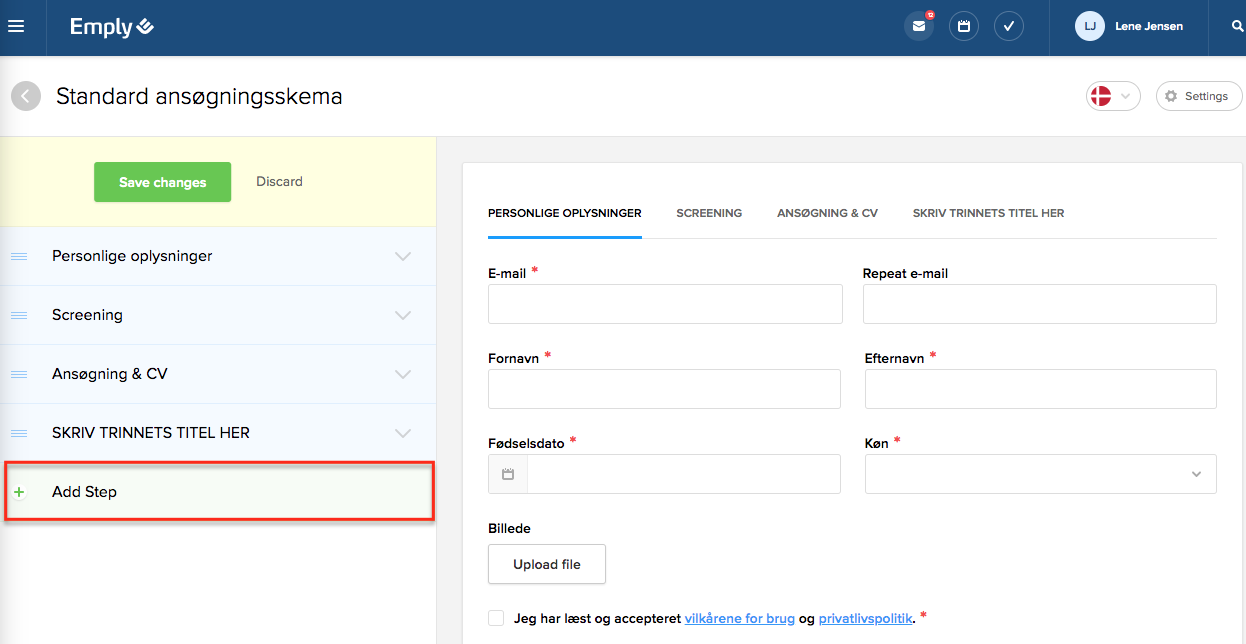Switch to the SCREENING tab
Screen dimensions: 1246x644
(x=709, y=213)
